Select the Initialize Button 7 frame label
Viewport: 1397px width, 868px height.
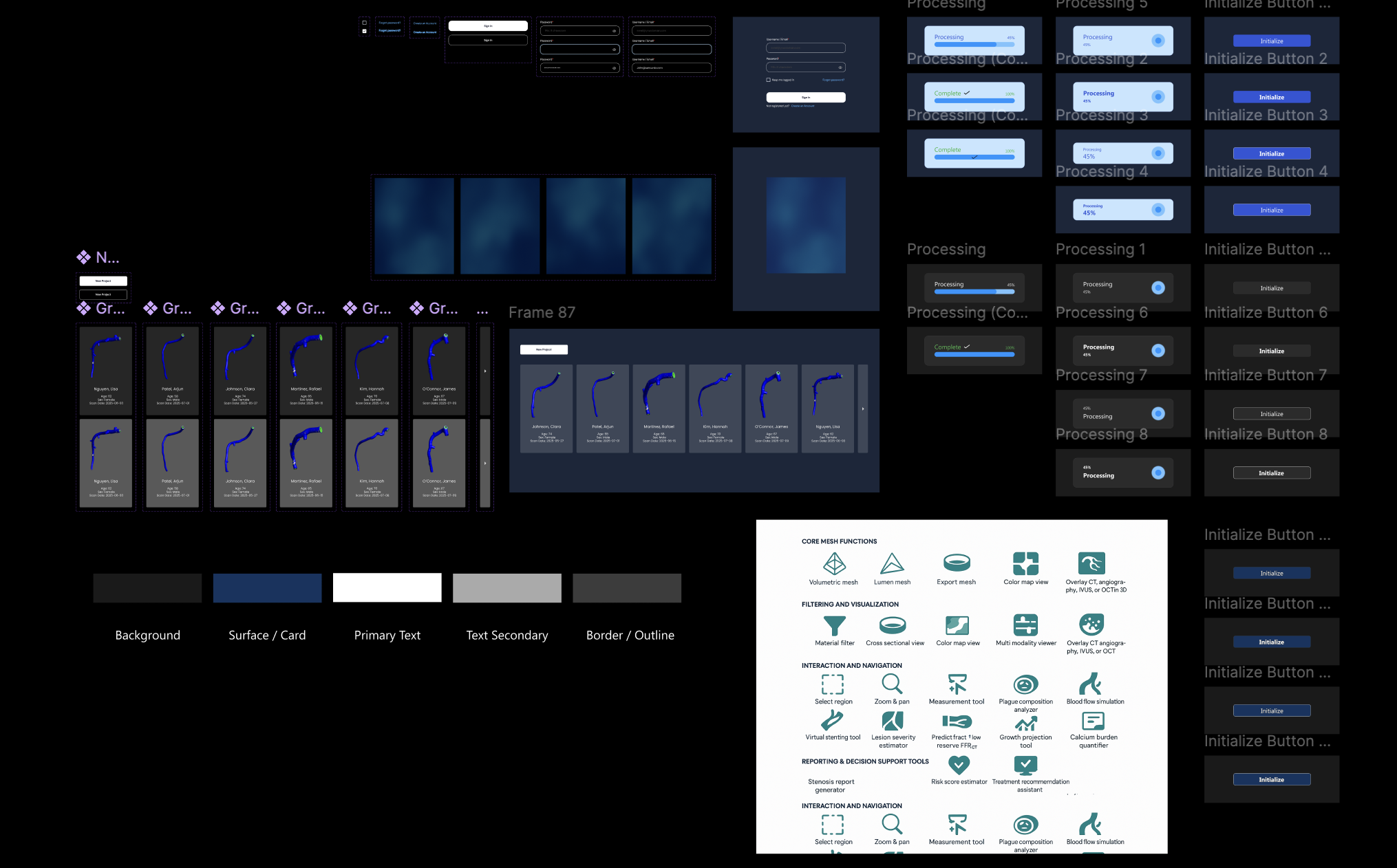coord(1266,375)
